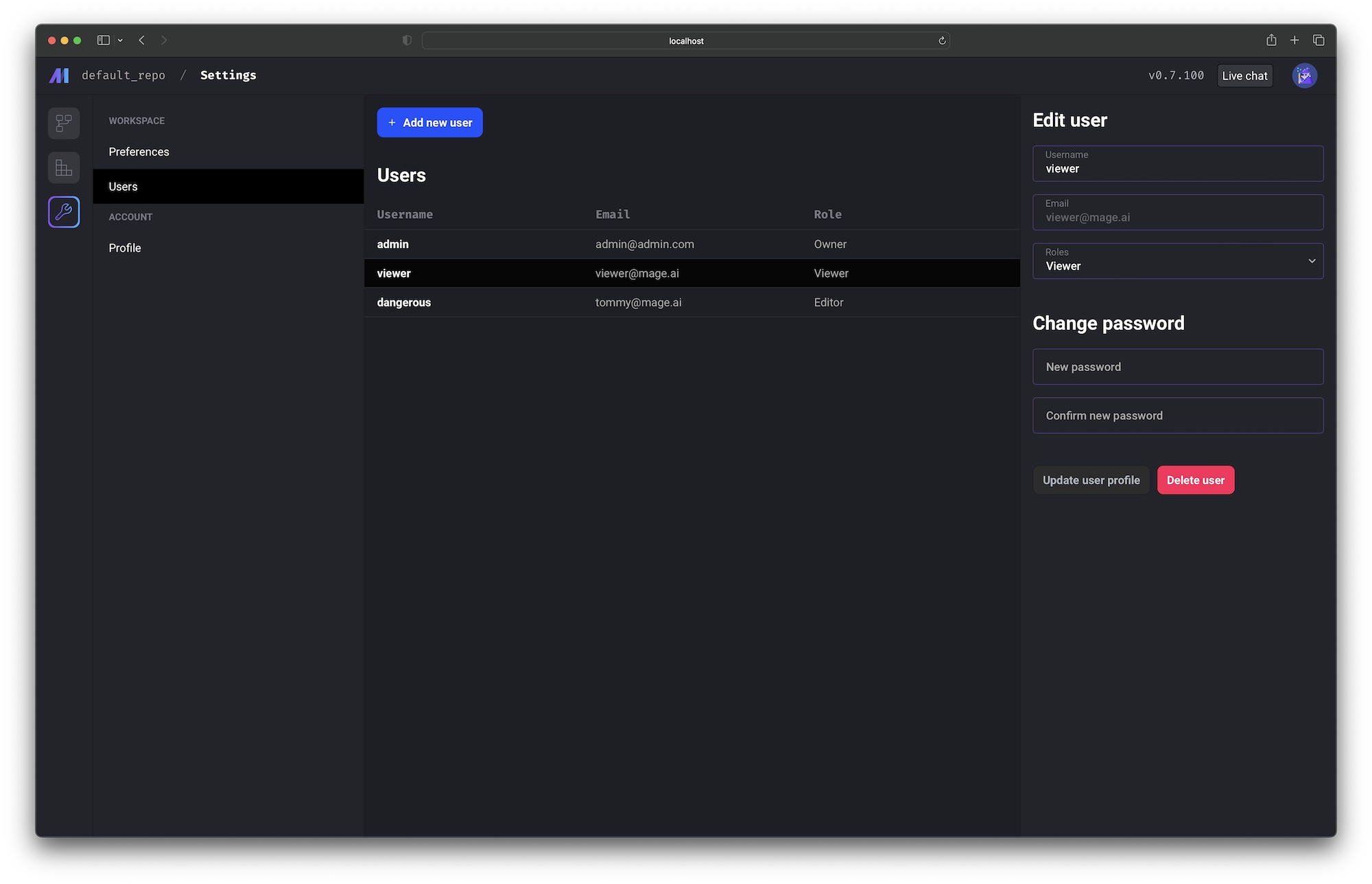Open Preferences in workspace menu
The image size is (1372, 884).
coord(139,152)
